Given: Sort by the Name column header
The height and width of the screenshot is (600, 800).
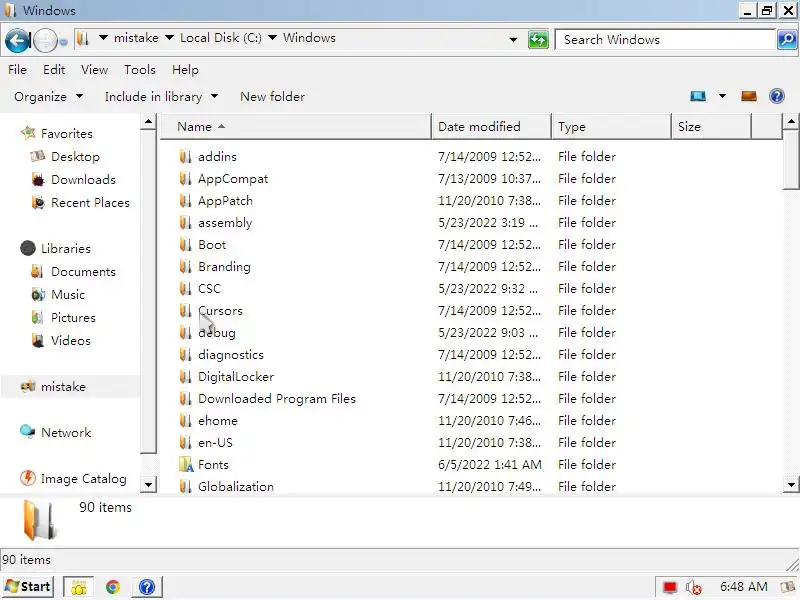Looking at the screenshot, I should (296, 127).
